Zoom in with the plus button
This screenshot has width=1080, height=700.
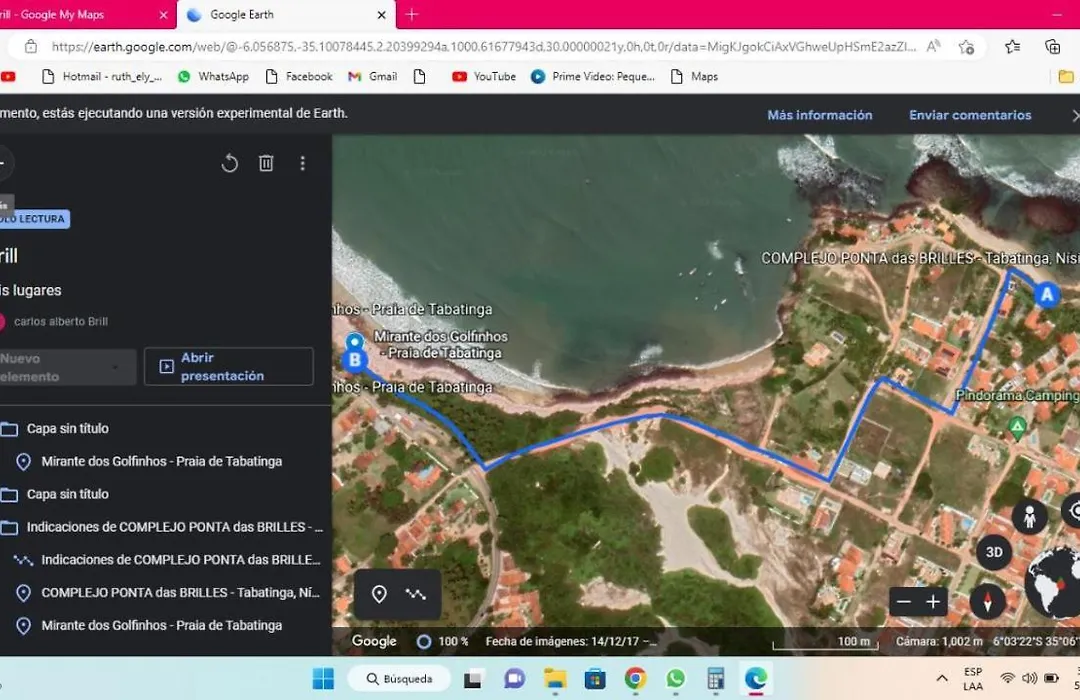point(933,602)
